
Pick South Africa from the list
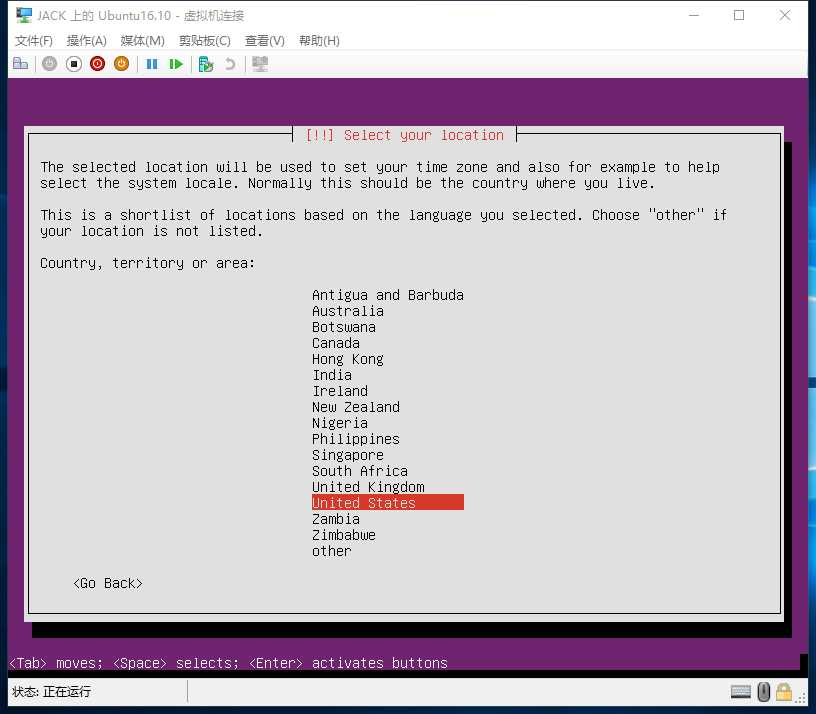pos(388,471)
